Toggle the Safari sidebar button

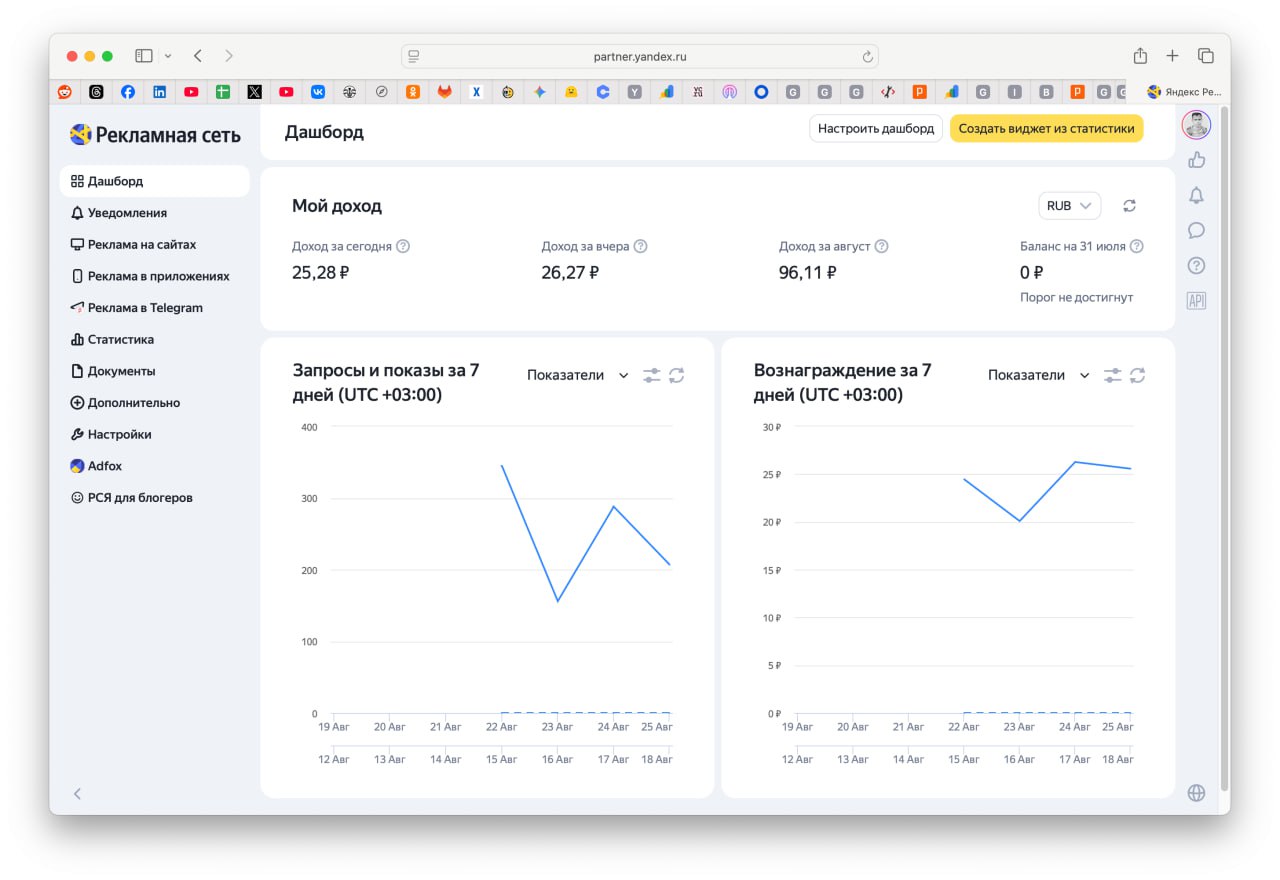point(144,56)
